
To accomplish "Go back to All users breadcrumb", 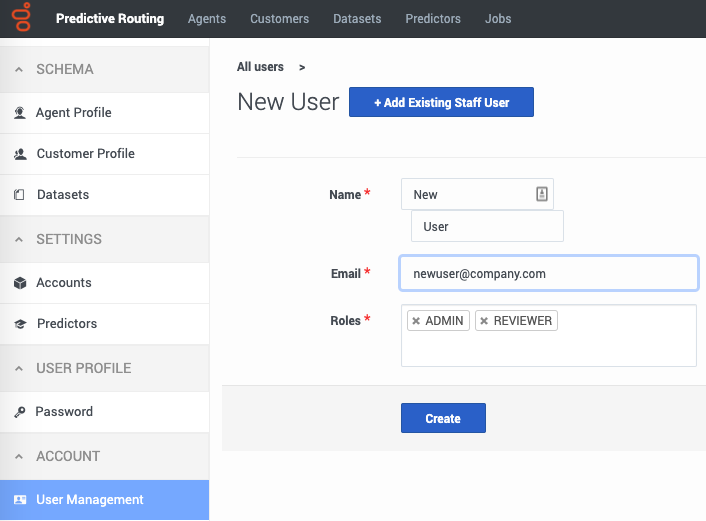I will tap(260, 67).
